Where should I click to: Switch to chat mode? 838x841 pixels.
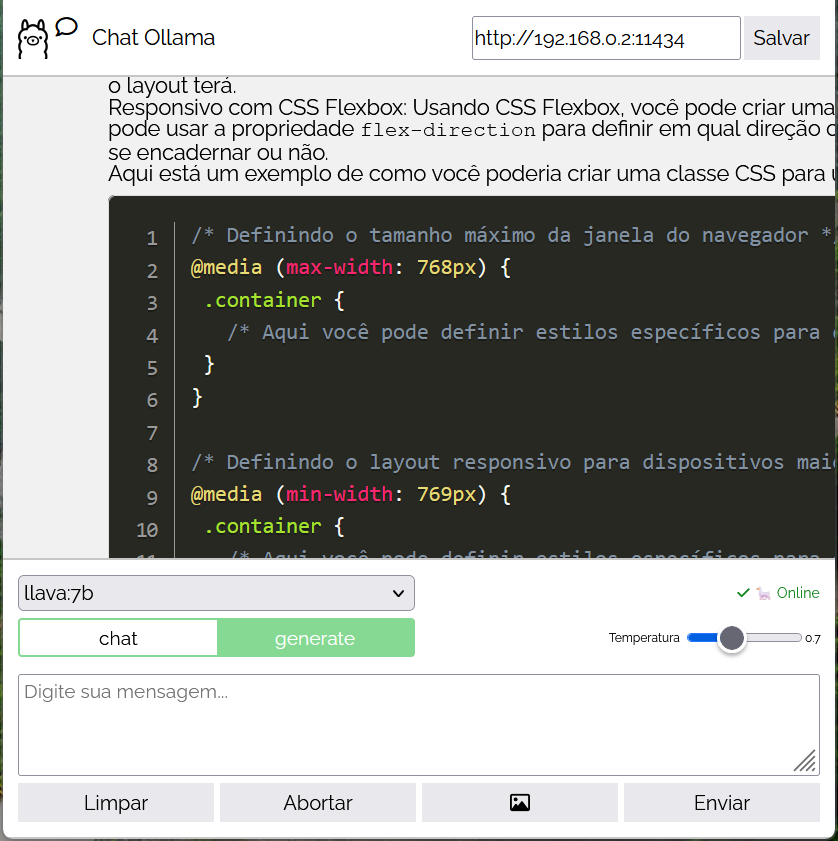(118, 638)
